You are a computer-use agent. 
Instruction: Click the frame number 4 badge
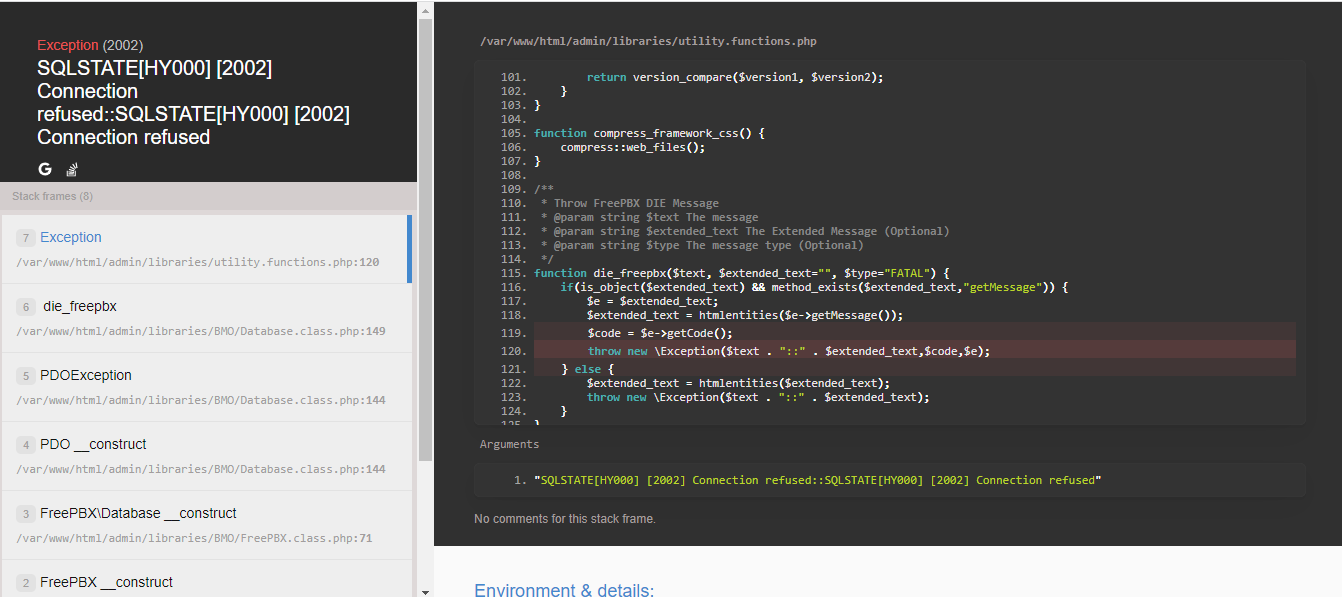(x=26, y=445)
